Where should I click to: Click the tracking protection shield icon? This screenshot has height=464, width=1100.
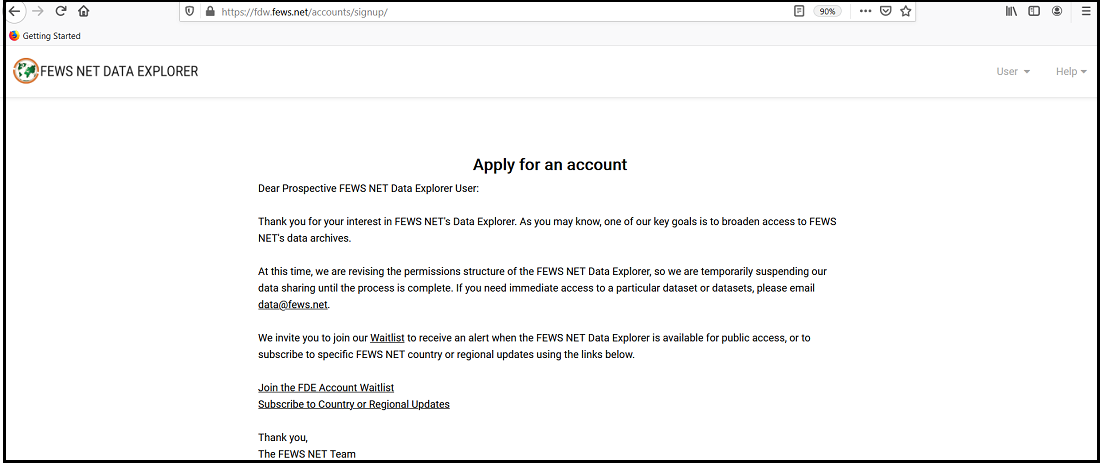190,11
